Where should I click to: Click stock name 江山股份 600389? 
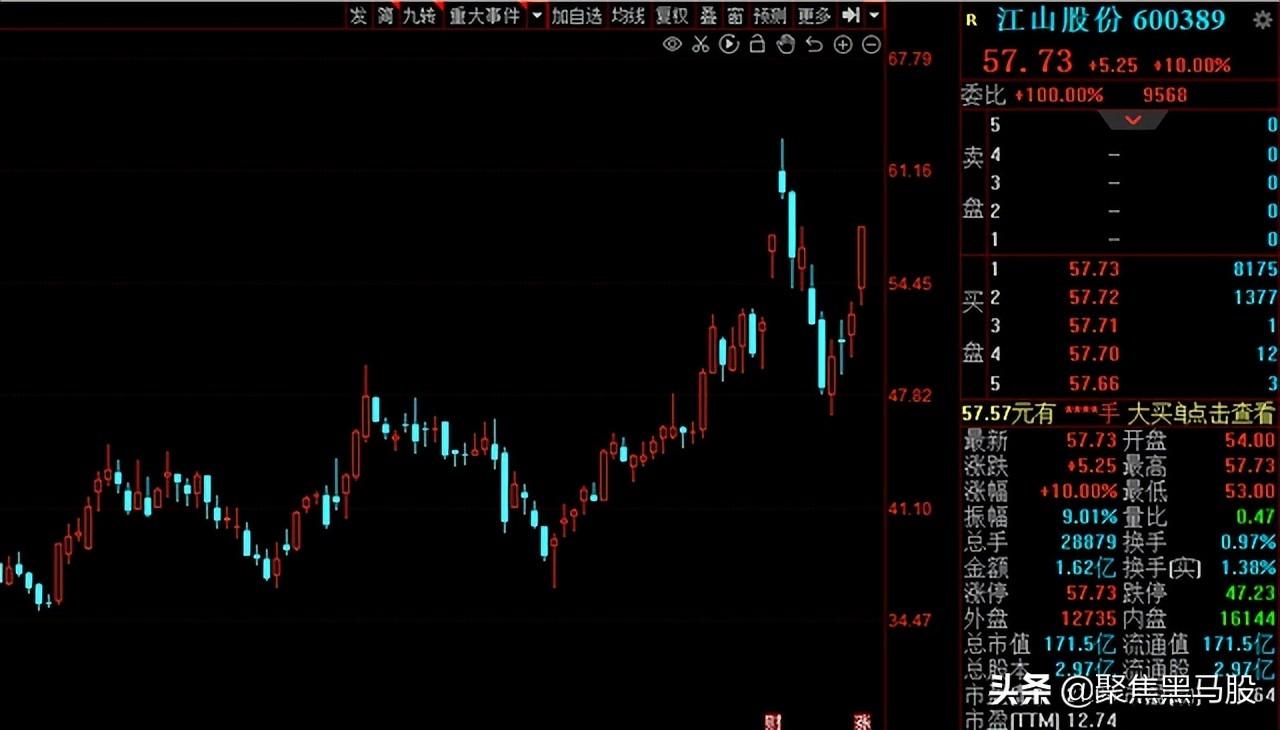point(1110,20)
